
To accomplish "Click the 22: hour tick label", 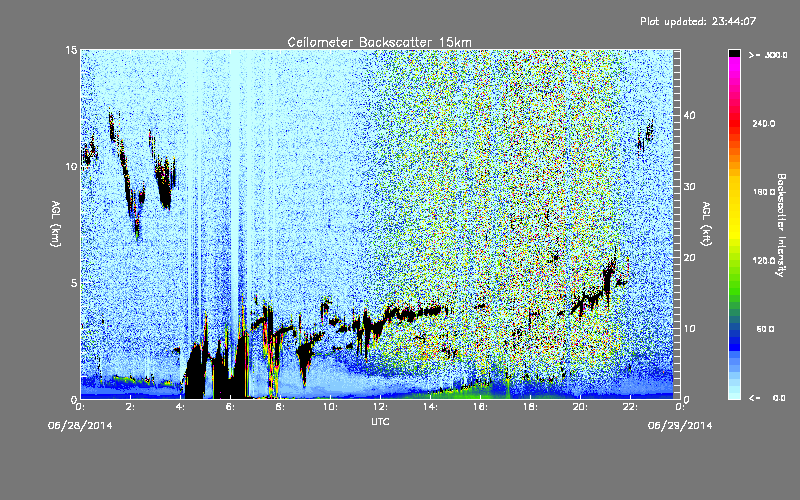I will [x=630, y=407].
